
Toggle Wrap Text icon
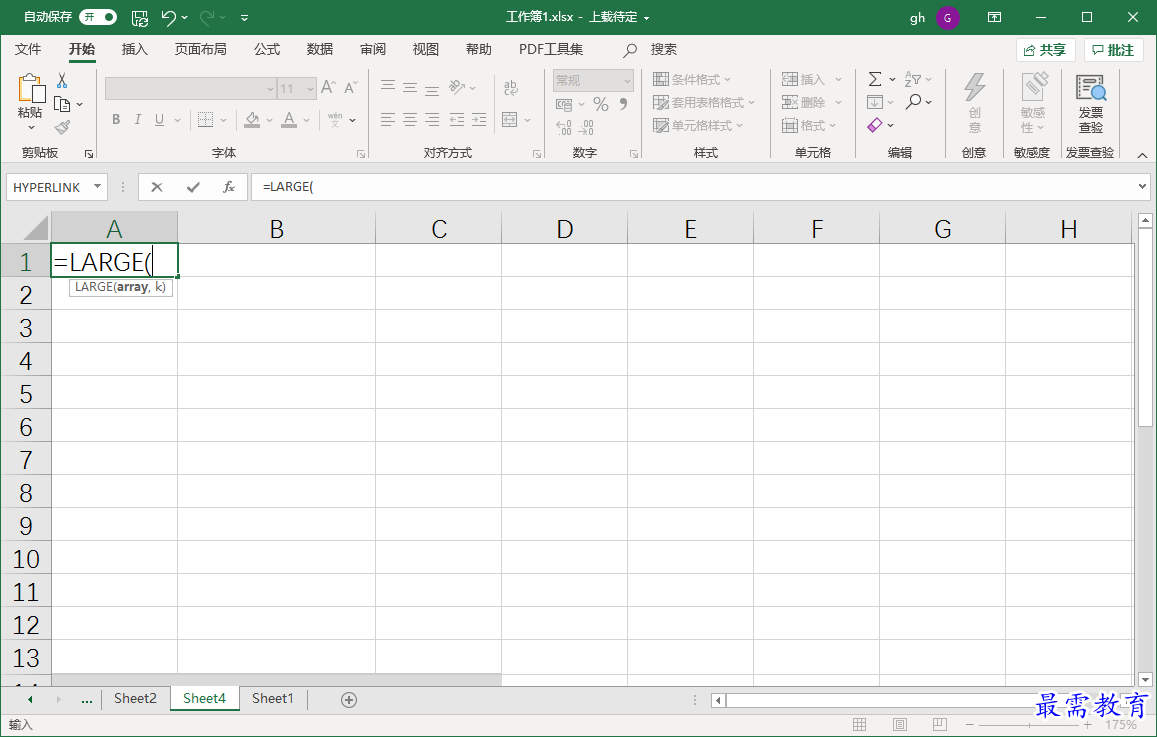[x=511, y=88]
